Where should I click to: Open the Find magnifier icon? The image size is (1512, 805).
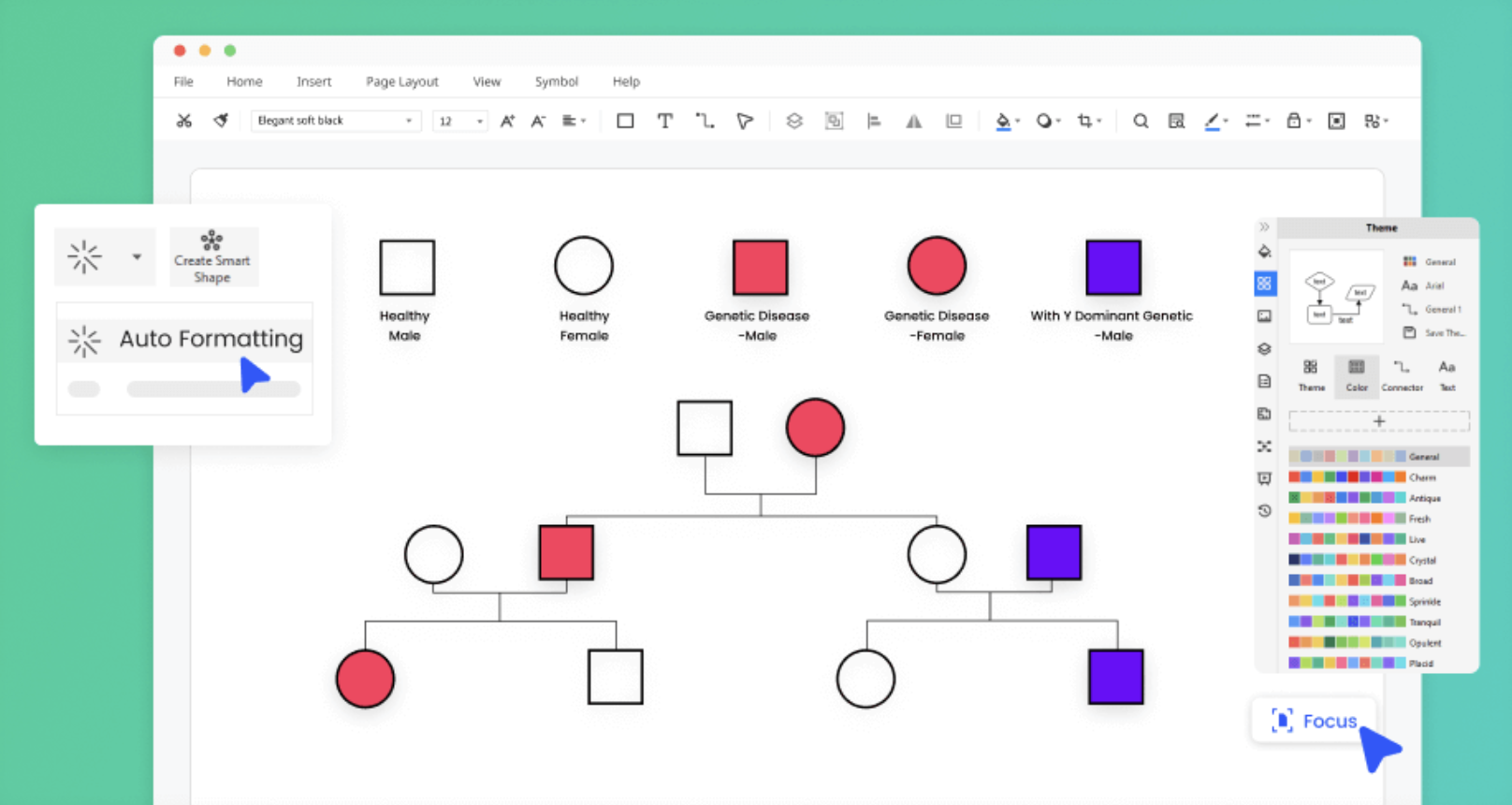tap(1141, 121)
